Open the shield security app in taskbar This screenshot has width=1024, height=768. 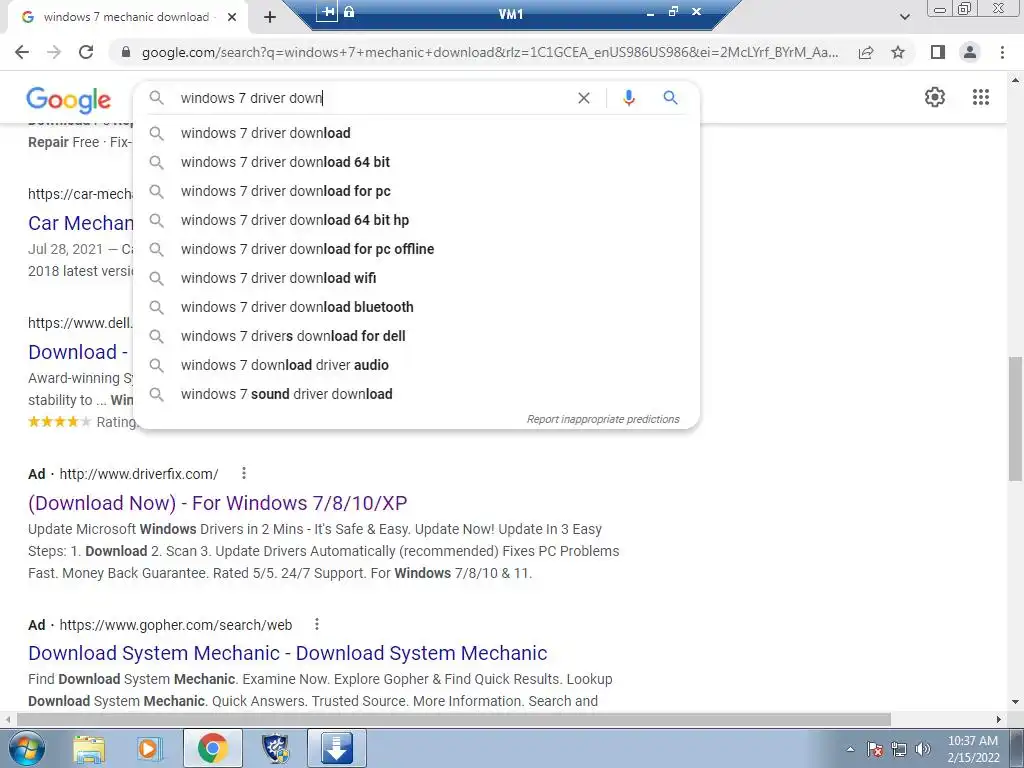tap(275, 748)
